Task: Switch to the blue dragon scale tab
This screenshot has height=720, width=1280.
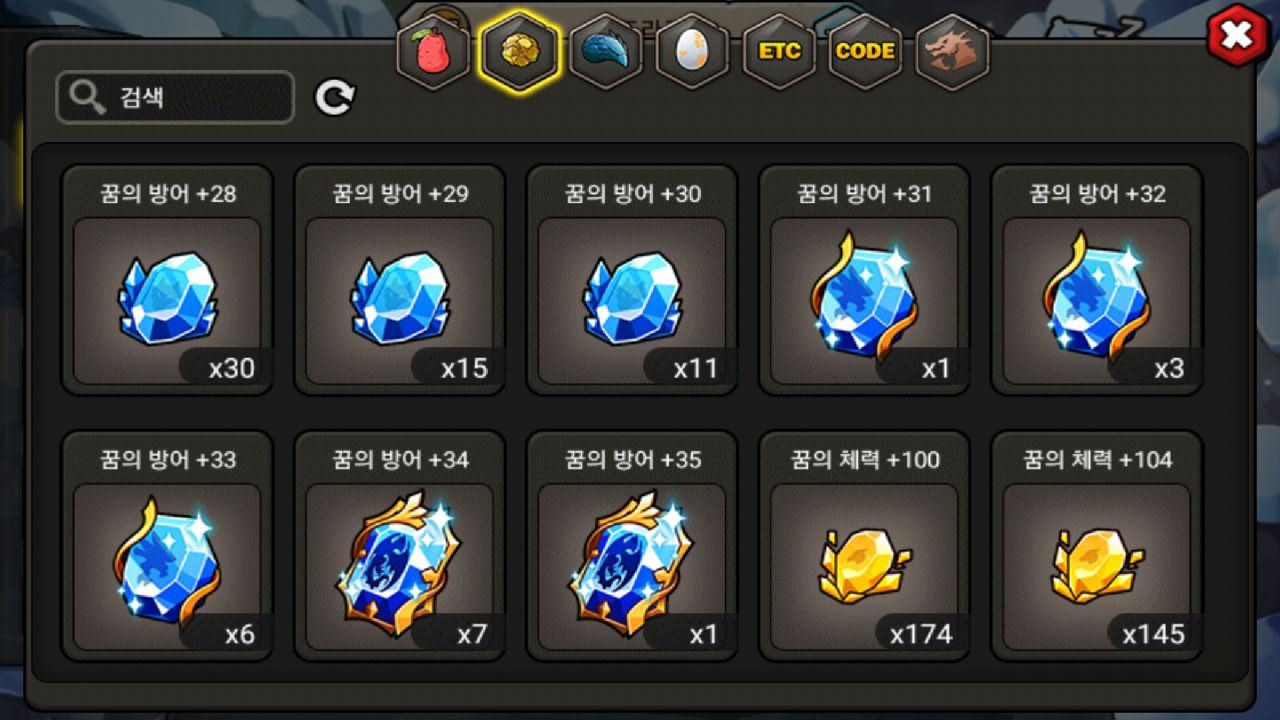Action: (x=605, y=51)
